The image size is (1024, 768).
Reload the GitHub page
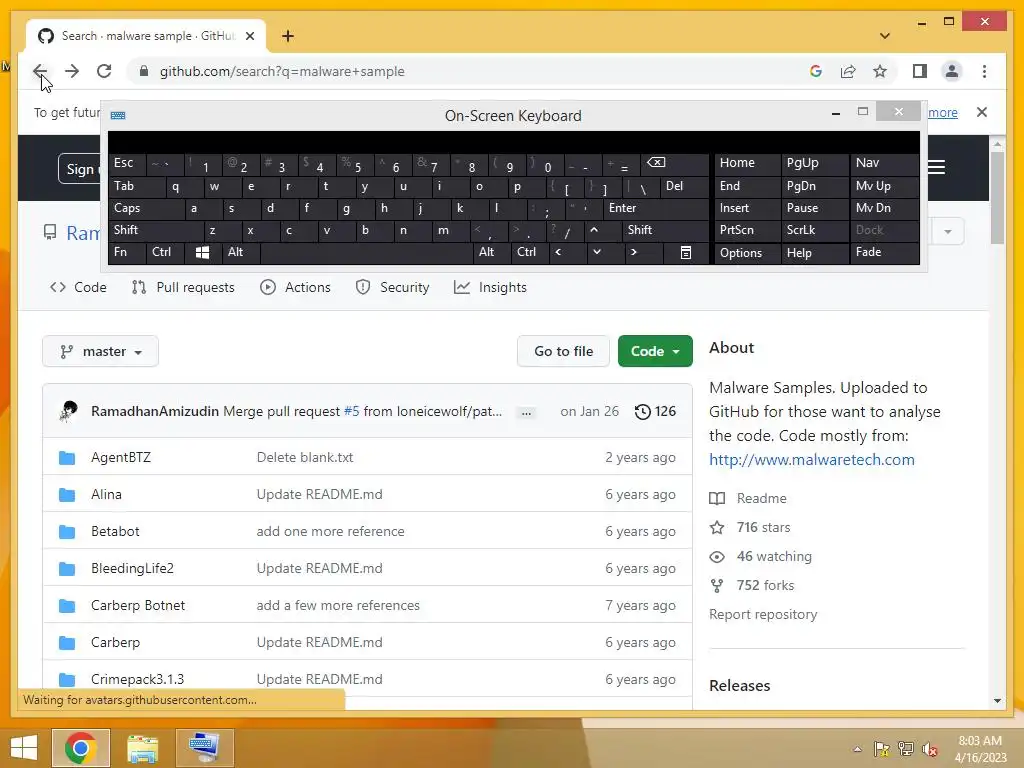(x=104, y=71)
